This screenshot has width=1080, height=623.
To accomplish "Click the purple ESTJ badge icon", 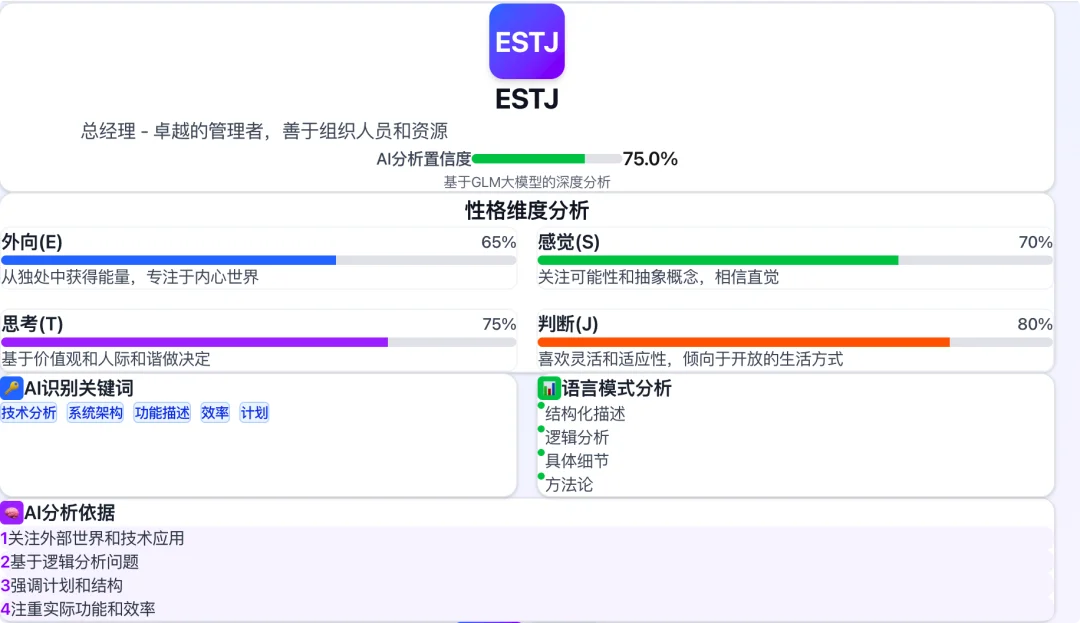I will click(526, 41).
